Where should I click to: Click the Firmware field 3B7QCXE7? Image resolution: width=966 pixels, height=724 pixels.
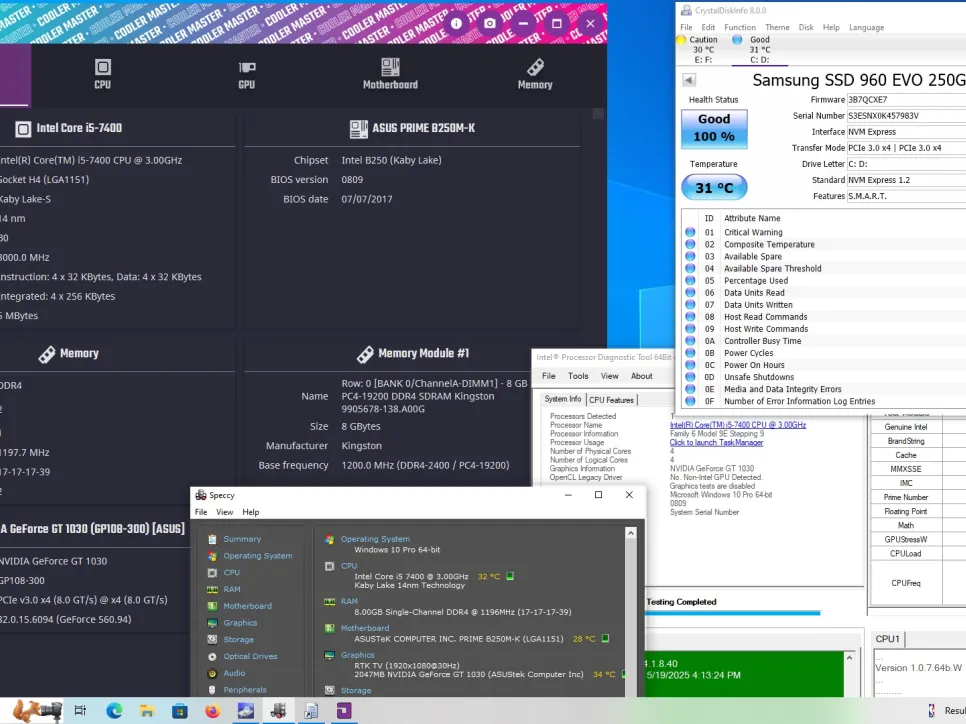click(x=906, y=100)
